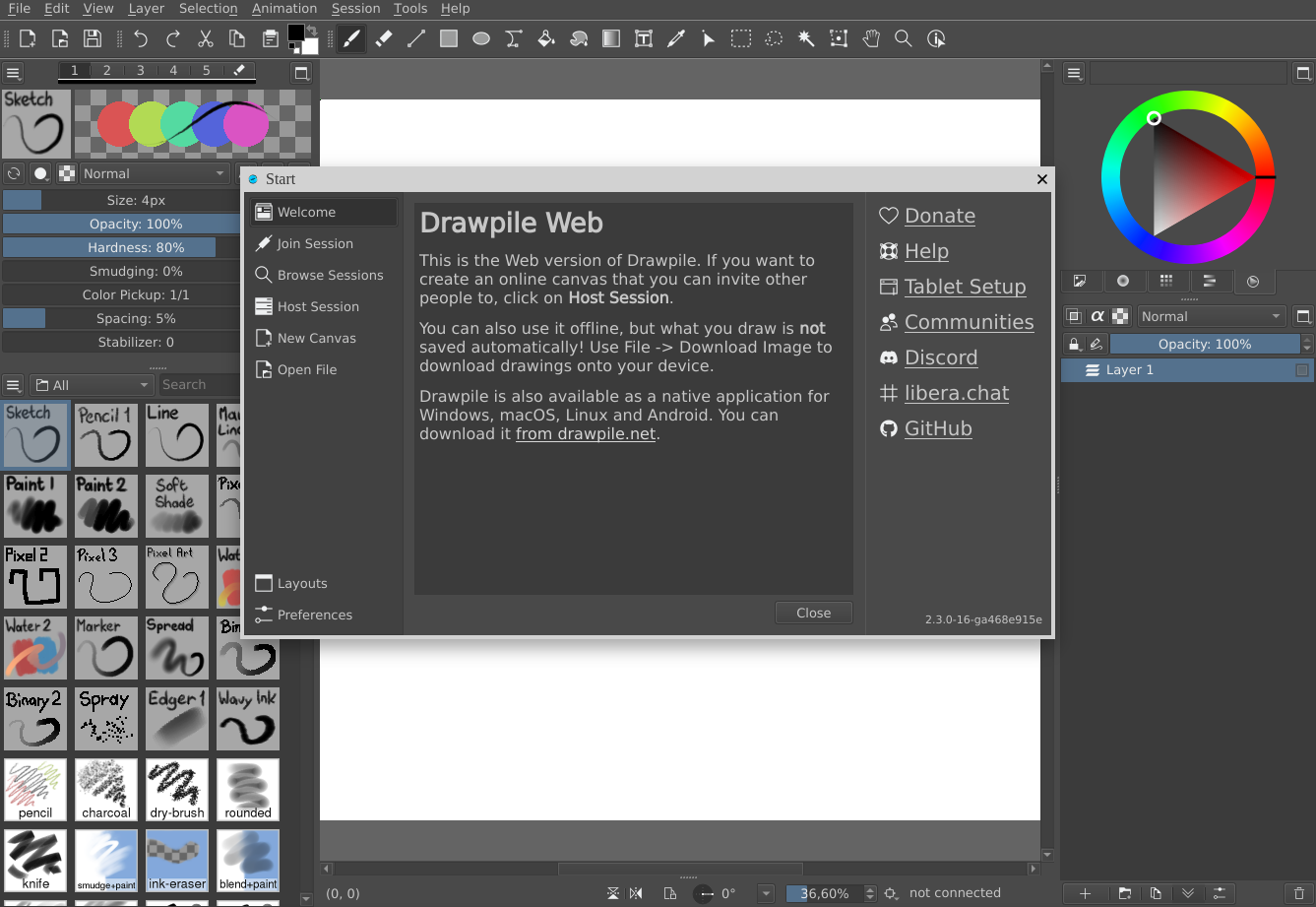Image resolution: width=1316 pixels, height=907 pixels.
Task: Select the Freehand brush tool
Action: pyautogui.click(x=351, y=38)
